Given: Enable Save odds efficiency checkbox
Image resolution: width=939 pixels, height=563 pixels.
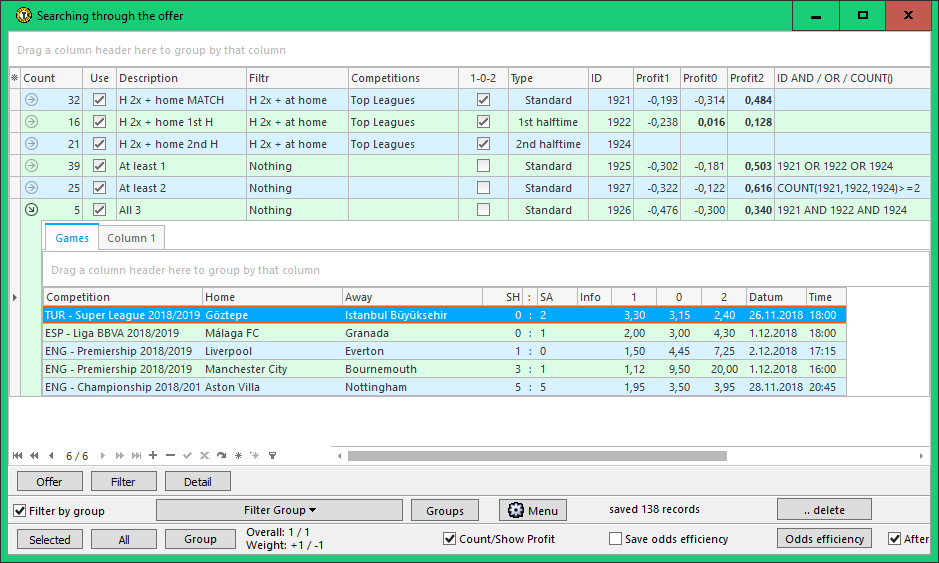Looking at the screenshot, I should point(615,539).
